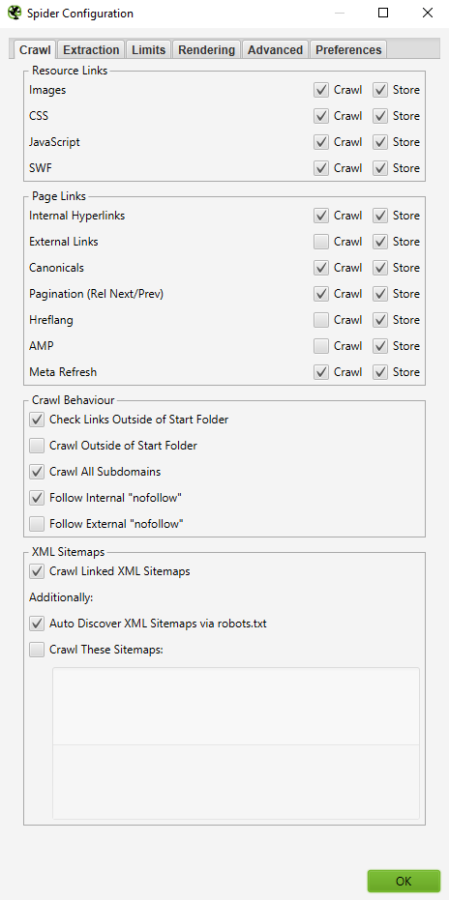The width and height of the screenshot is (449, 900).
Task: Click the Screaming Frog spider icon in title bar
Action: 14,13
